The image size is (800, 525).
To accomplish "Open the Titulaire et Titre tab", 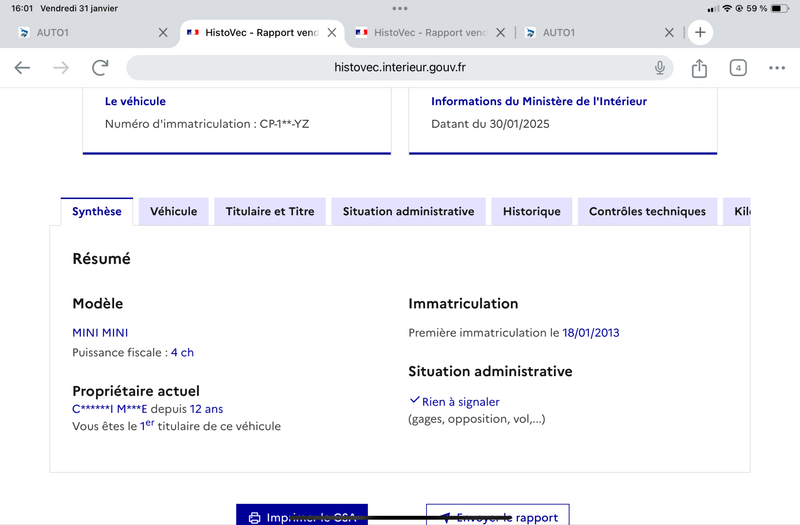I will click(270, 211).
